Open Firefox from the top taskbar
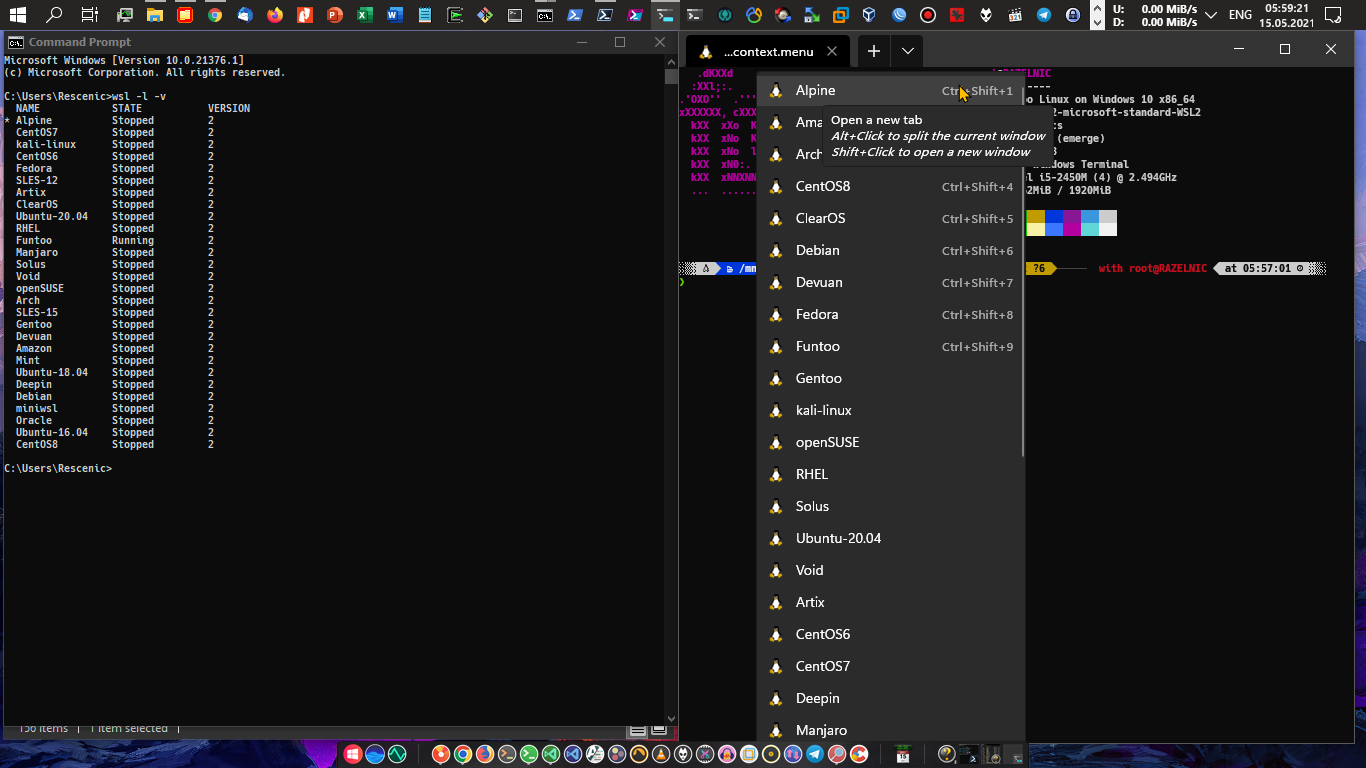The height and width of the screenshot is (768, 1366). [275, 15]
